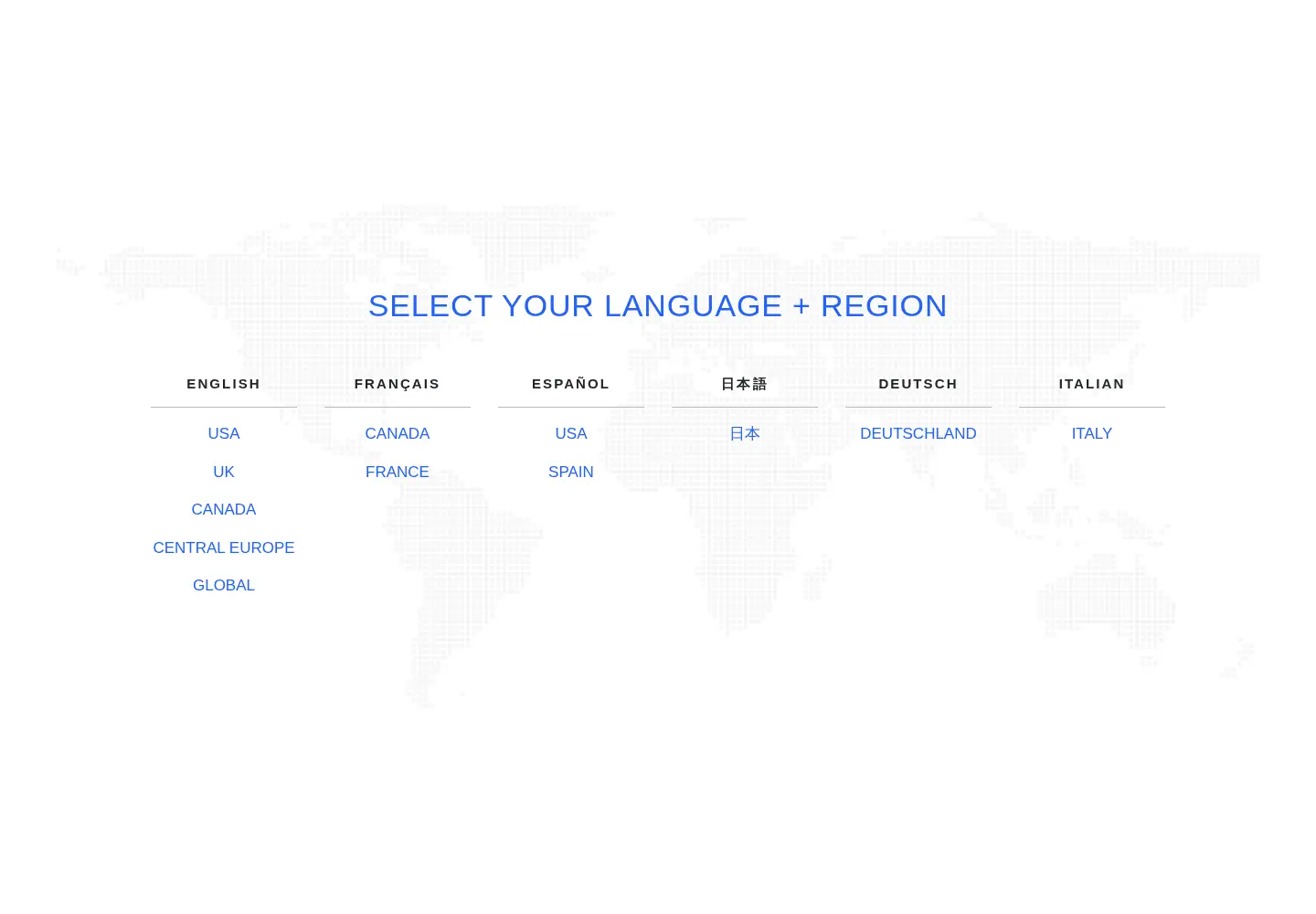1316x914 pixels.
Task: Choose UK under English
Action: [224, 473]
